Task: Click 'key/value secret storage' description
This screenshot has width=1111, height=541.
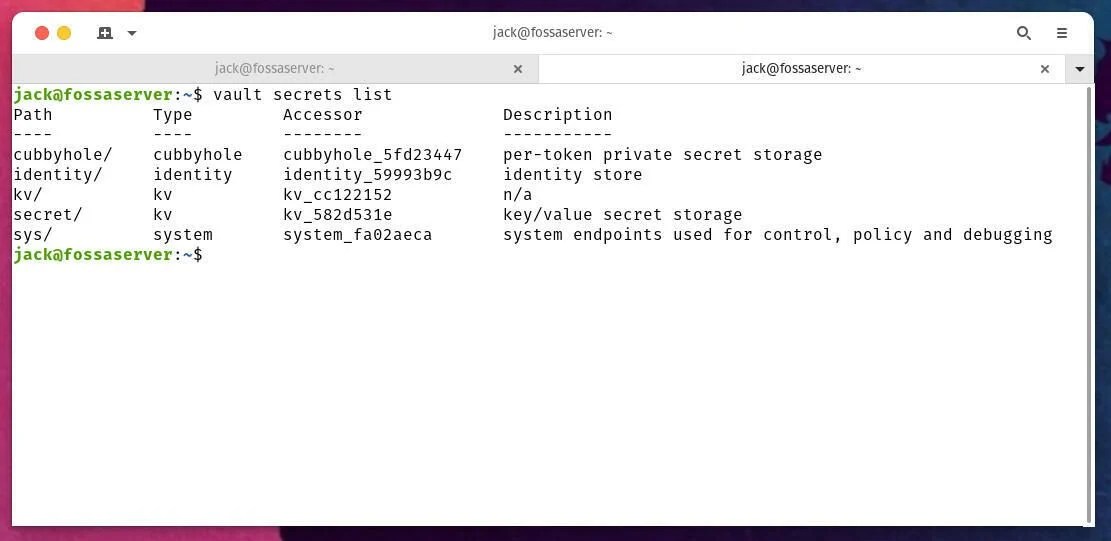Action: point(623,214)
